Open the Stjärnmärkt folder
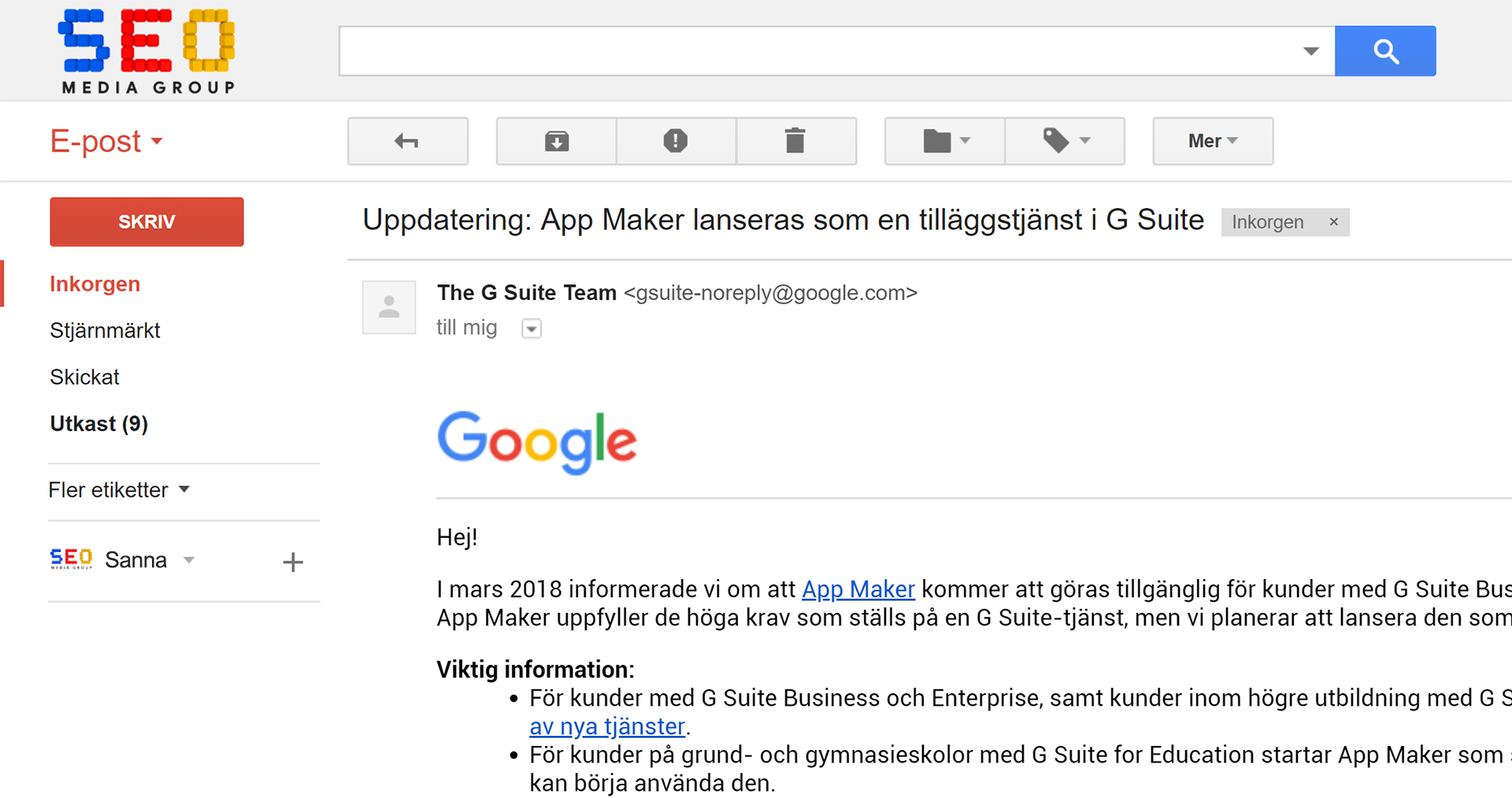This screenshot has width=1512, height=798. [x=105, y=330]
